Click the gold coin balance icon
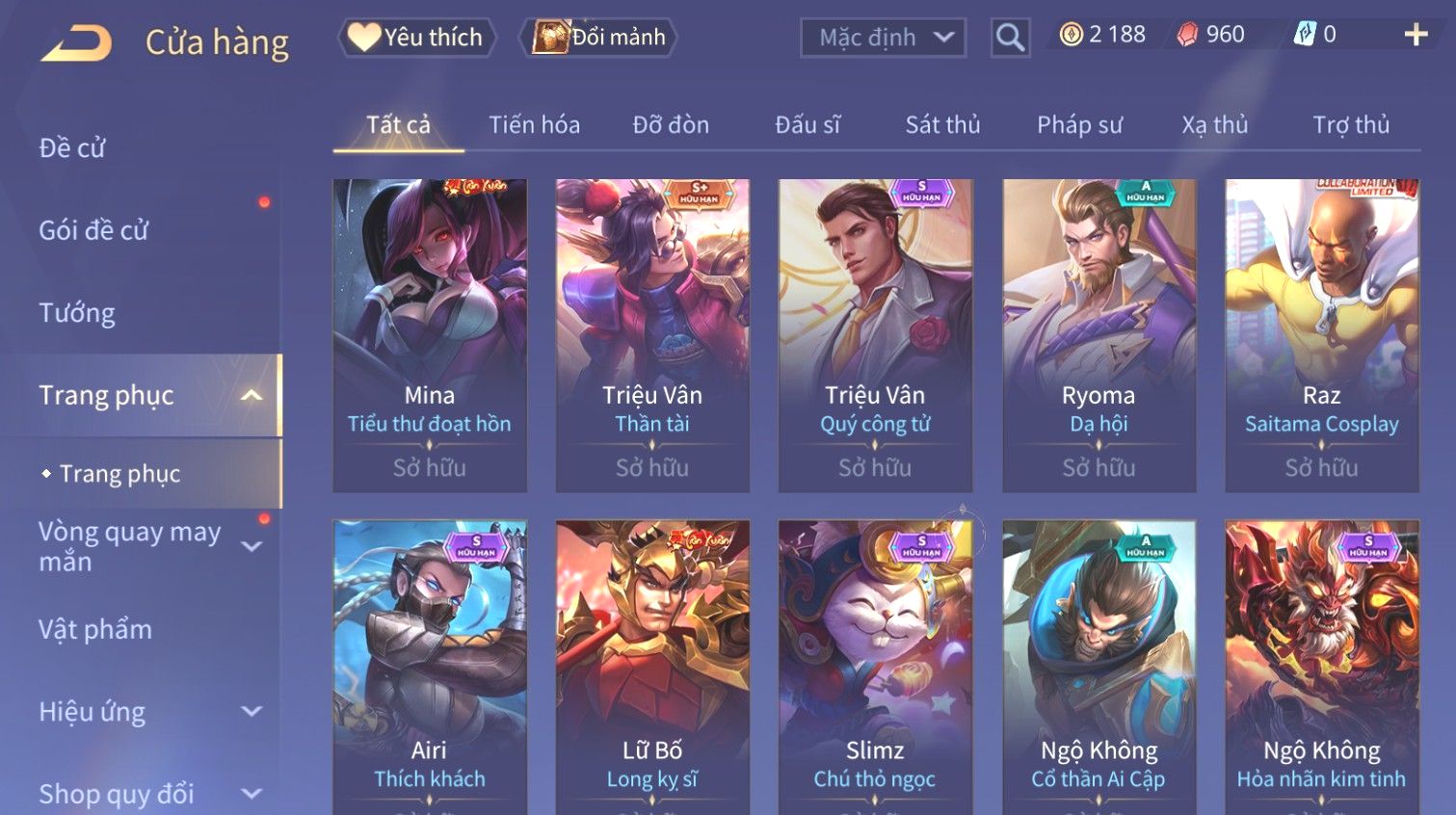Viewport: 1456px width, 815px height. click(1071, 35)
